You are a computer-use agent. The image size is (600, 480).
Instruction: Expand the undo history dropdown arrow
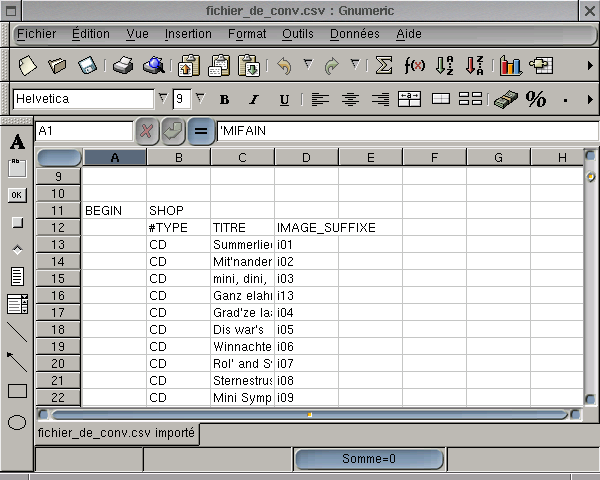[308, 65]
